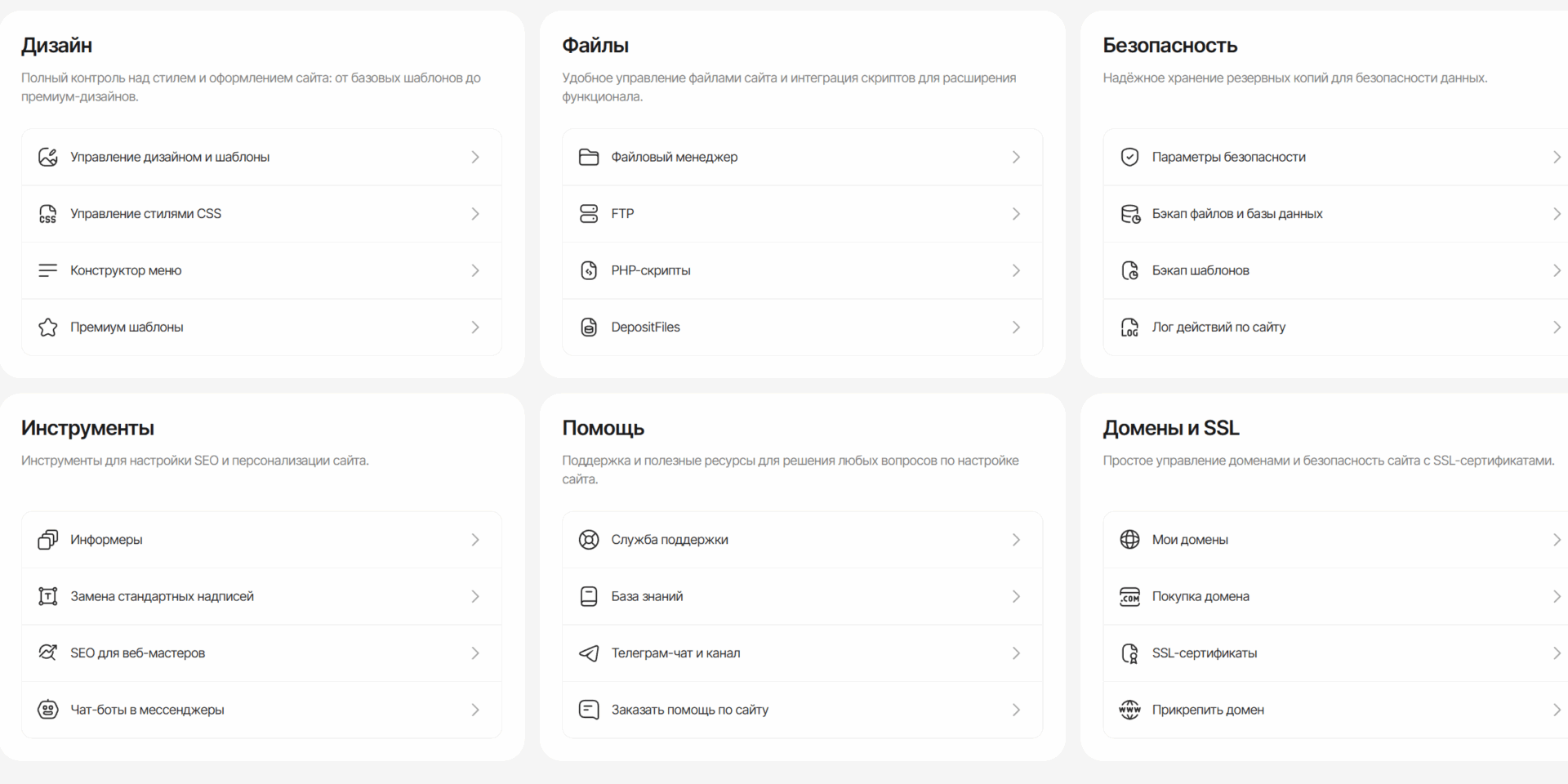Viewport: 1568px width, 784px height.
Task: Click the chat-bot robot face icon
Action: click(x=48, y=710)
